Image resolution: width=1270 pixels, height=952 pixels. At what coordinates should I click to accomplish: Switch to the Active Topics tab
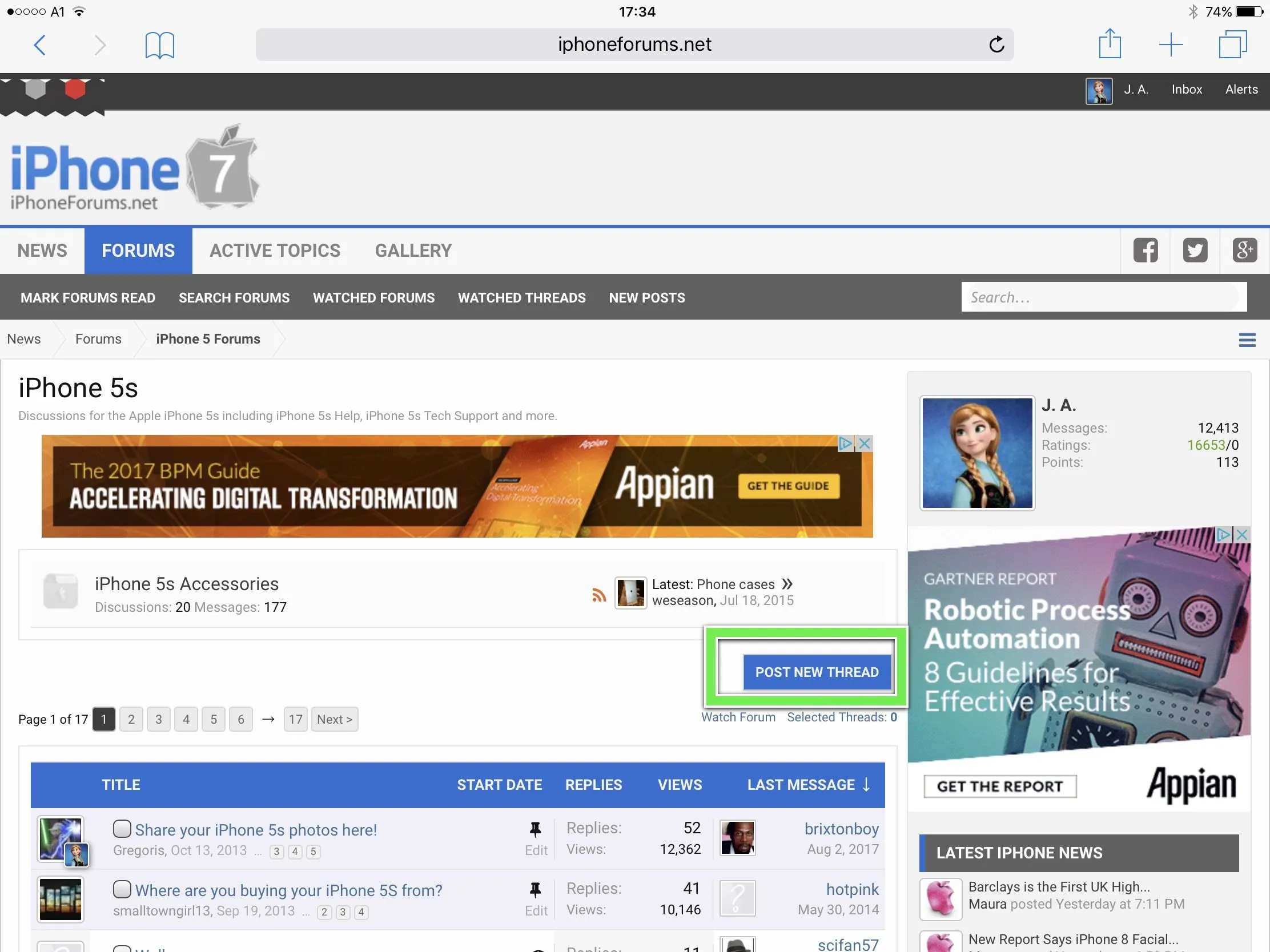tap(275, 251)
